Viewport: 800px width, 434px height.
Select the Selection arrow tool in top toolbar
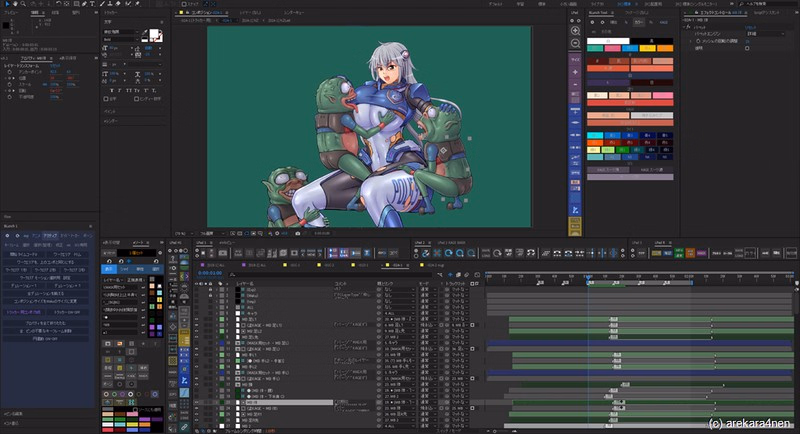[x=6, y=4]
